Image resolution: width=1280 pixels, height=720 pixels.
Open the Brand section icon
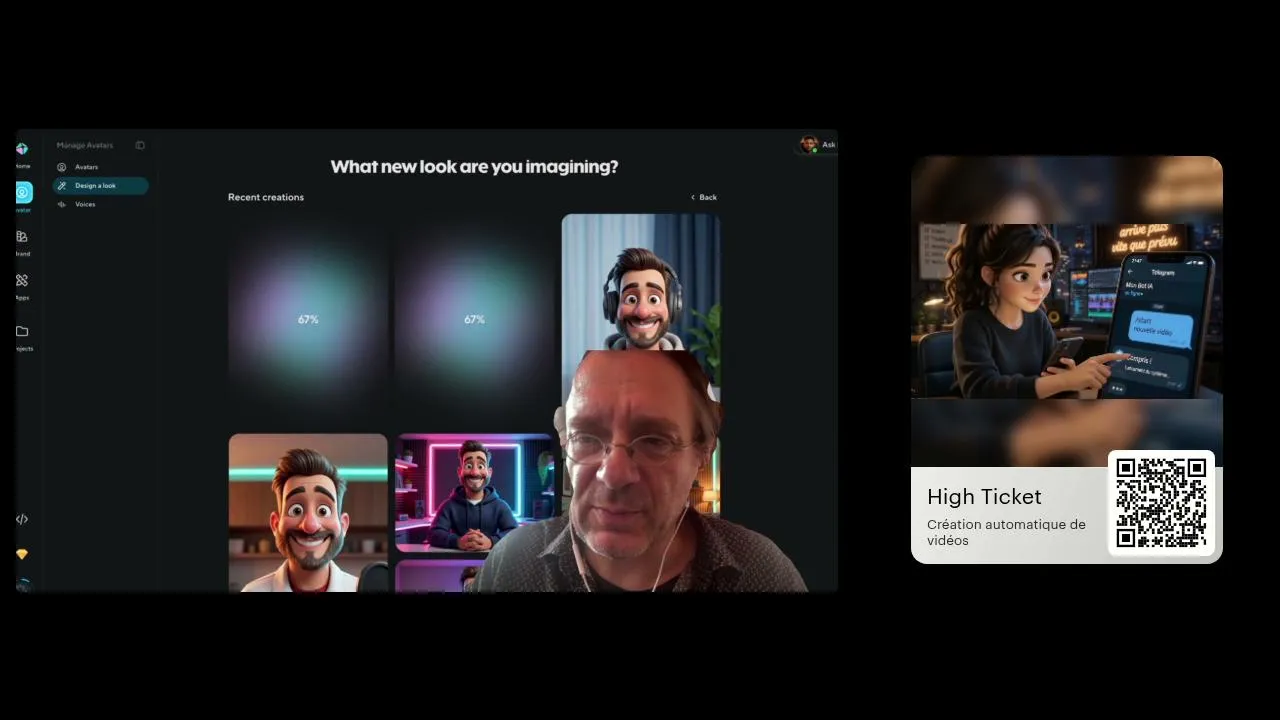22,237
